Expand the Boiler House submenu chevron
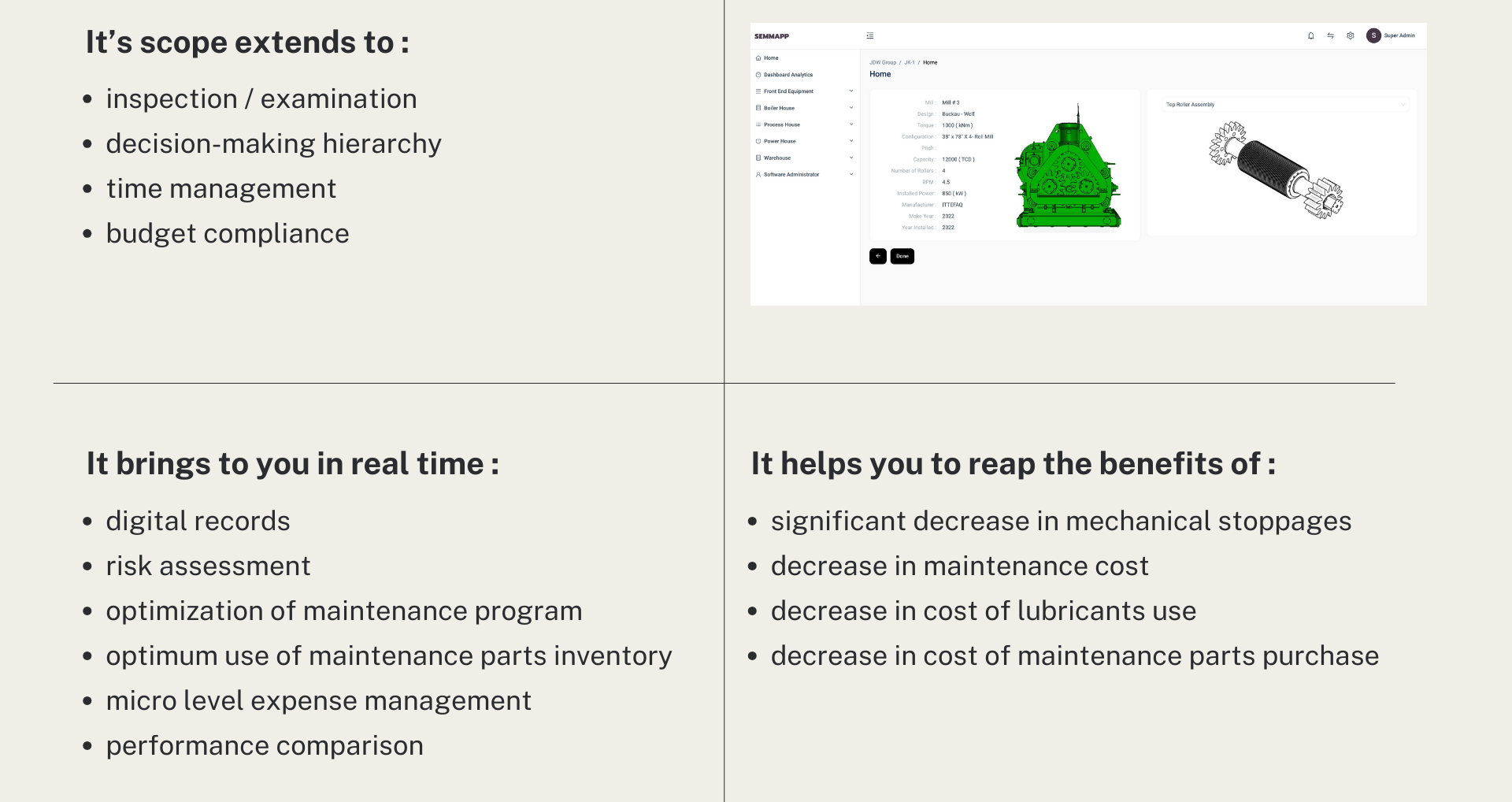The image size is (1512, 802). 851,108
